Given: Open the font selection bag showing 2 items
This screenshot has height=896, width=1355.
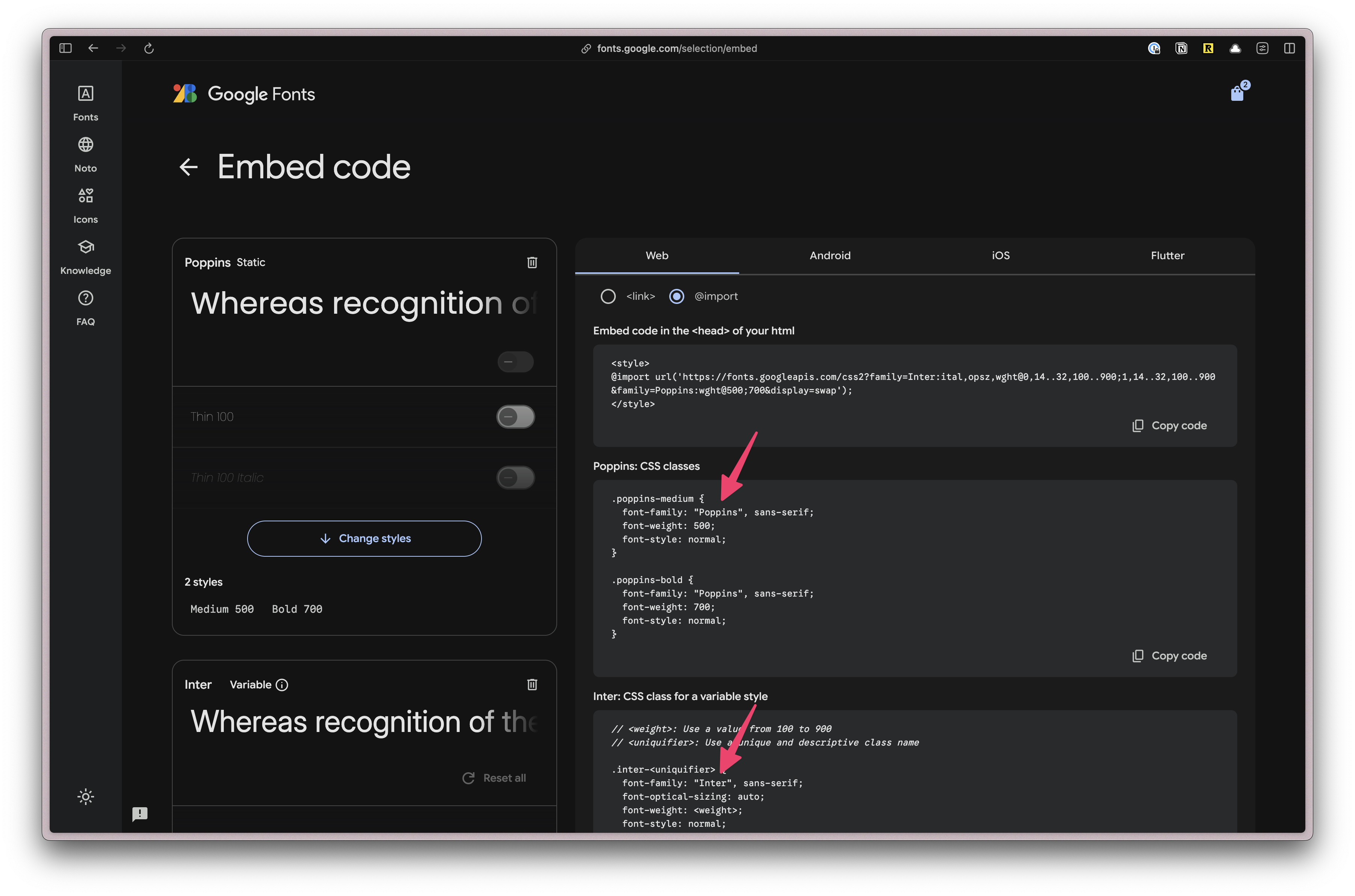Looking at the screenshot, I should (x=1238, y=92).
